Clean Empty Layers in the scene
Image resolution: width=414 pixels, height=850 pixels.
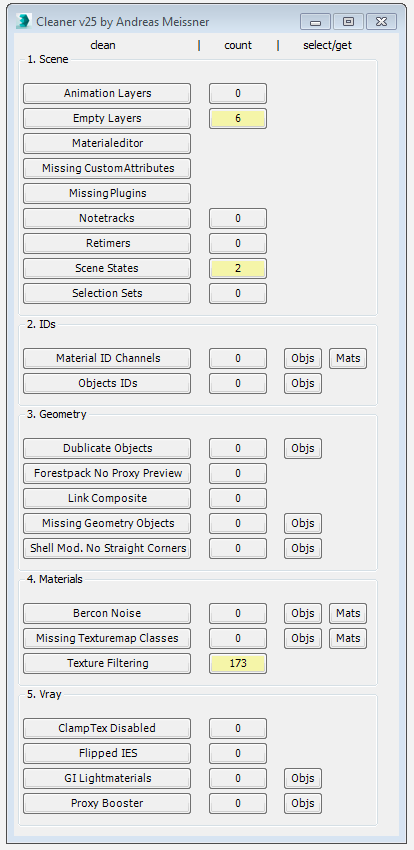tap(107, 118)
